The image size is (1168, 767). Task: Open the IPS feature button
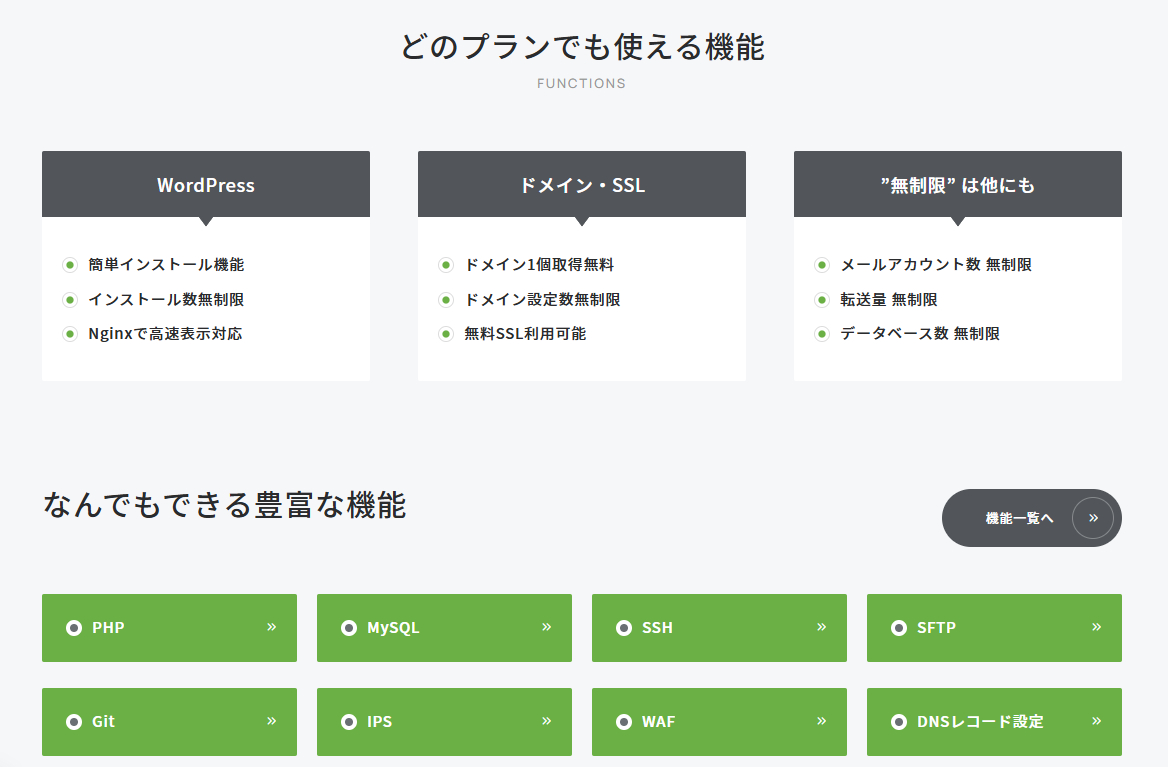pos(444,722)
